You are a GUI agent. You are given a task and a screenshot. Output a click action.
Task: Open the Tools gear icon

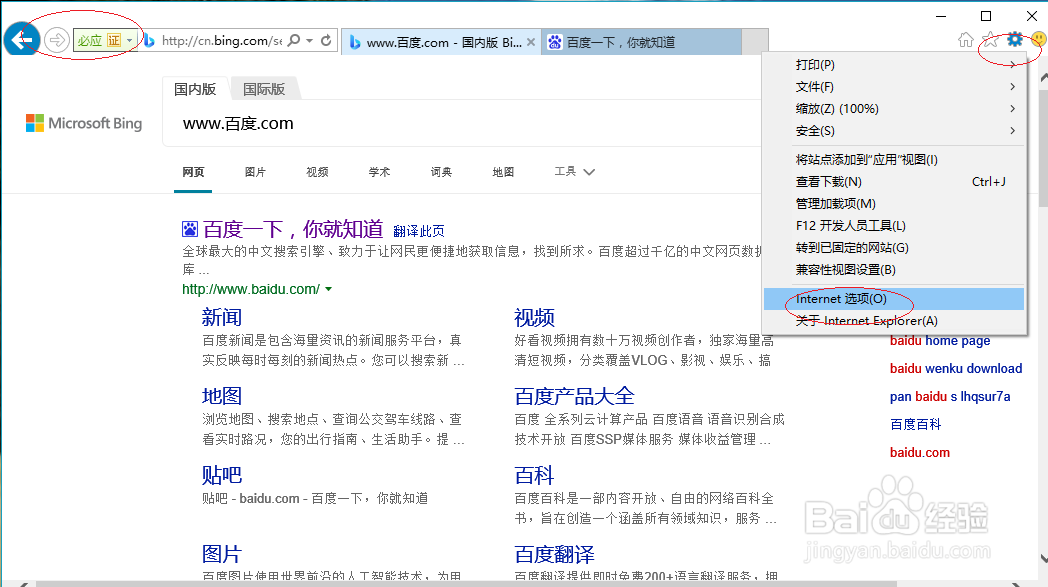(1015, 39)
